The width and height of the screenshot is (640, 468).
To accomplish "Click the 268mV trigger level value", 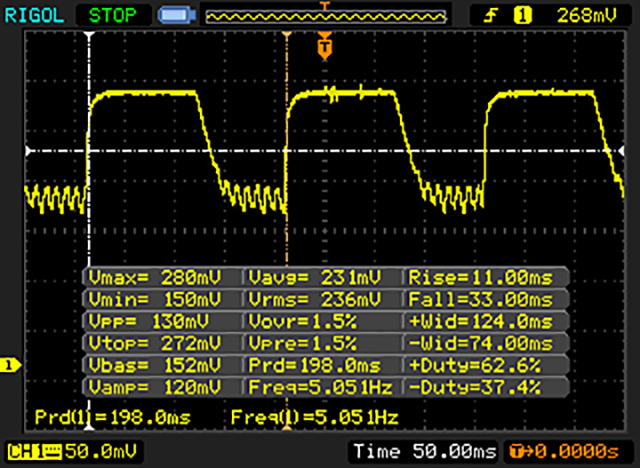I will pyautogui.click(x=587, y=16).
